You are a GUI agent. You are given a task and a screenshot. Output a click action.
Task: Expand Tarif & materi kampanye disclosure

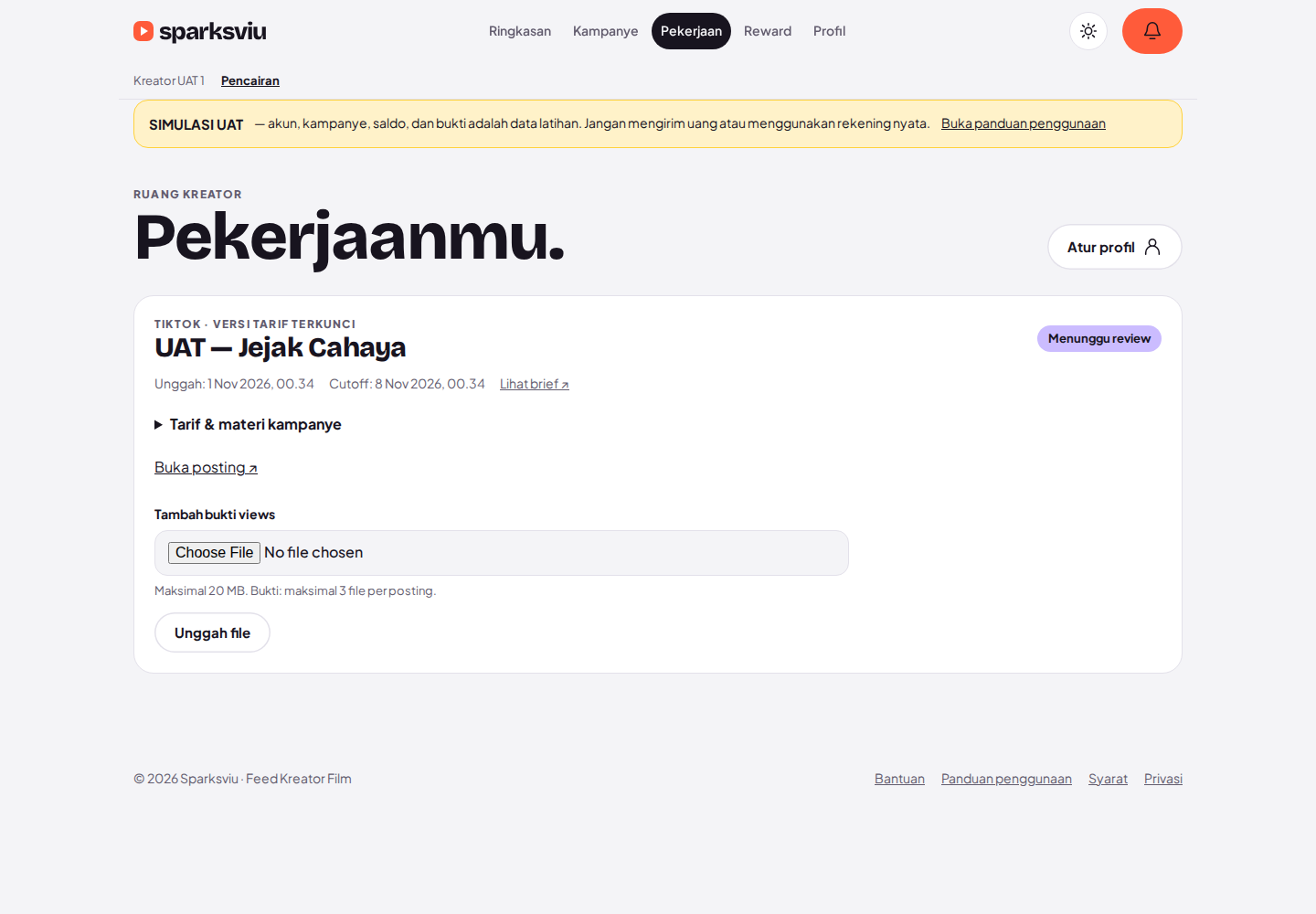[x=248, y=424]
